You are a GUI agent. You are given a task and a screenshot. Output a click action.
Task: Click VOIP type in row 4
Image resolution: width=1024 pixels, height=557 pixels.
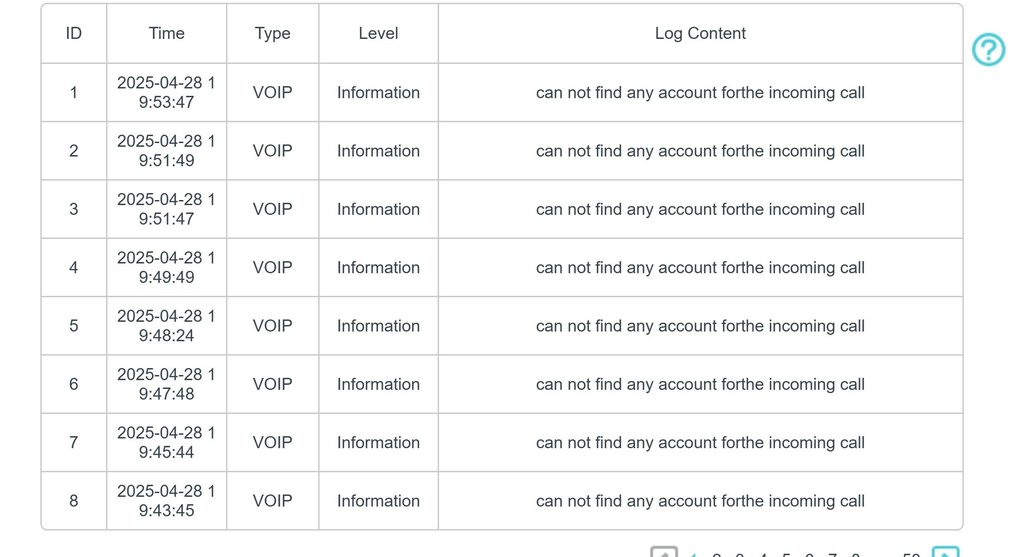coord(272,268)
